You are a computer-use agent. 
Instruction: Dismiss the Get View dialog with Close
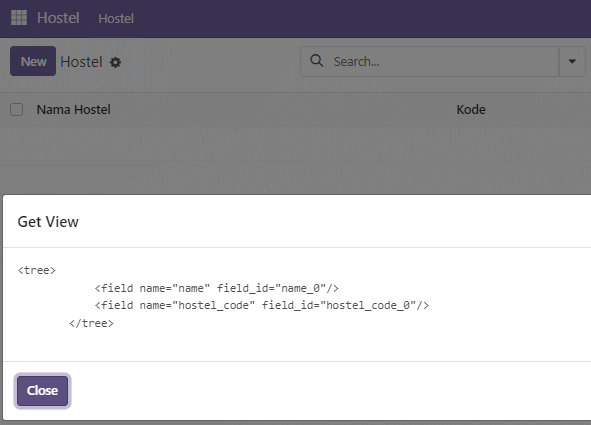tap(42, 391)
